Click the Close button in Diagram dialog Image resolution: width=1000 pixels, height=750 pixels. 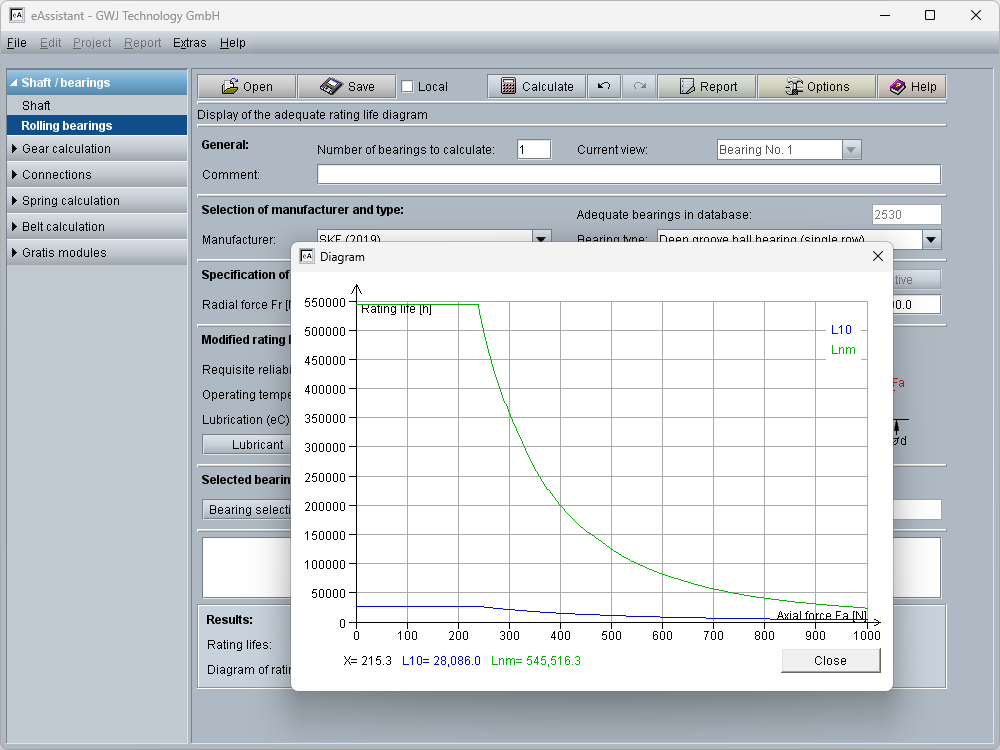point(830,661)
